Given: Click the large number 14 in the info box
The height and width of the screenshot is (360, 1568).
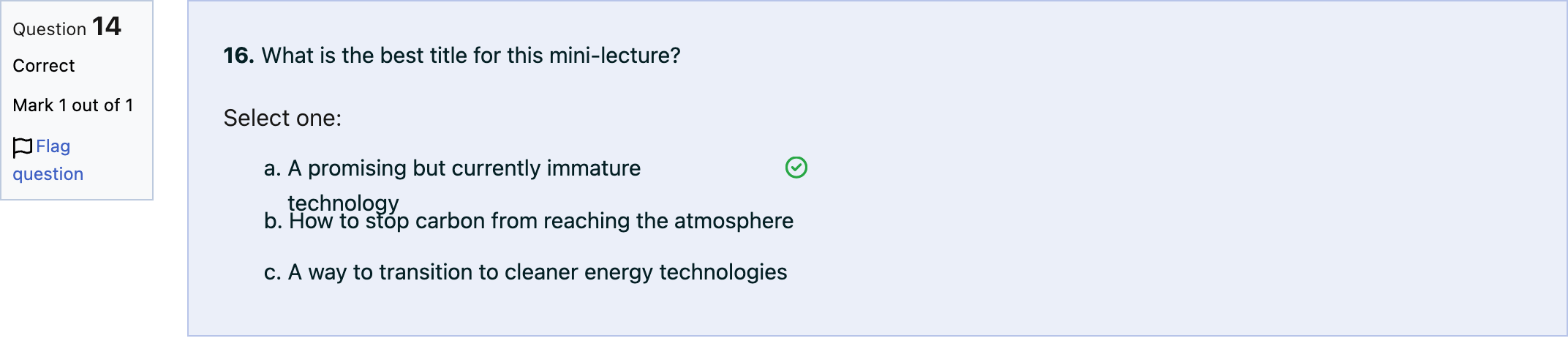Looking at the screenshot, I should tap(107, 26).
